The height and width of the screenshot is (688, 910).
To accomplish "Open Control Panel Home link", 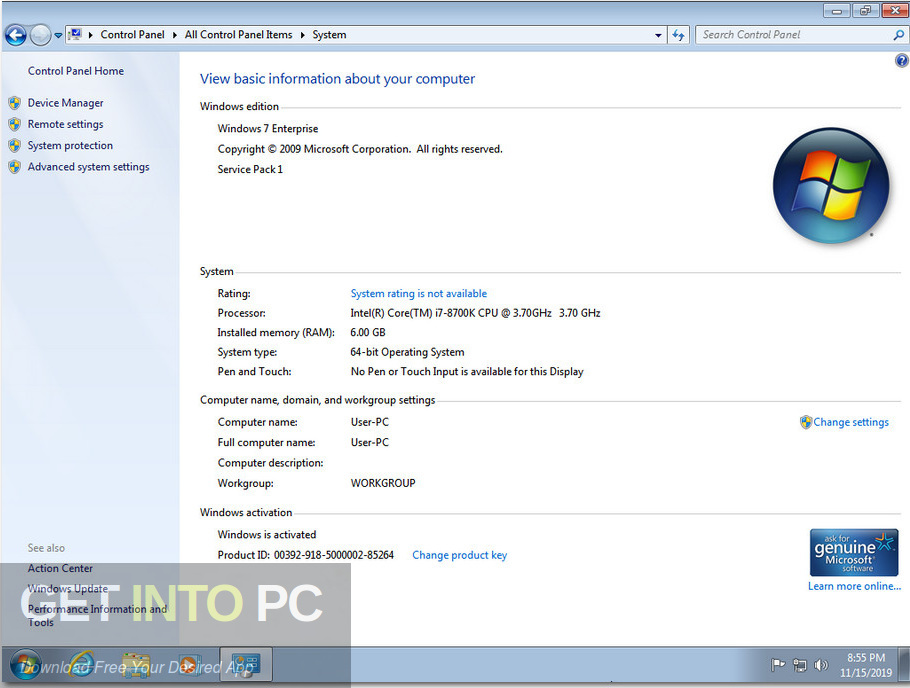I will coord(75,71).
